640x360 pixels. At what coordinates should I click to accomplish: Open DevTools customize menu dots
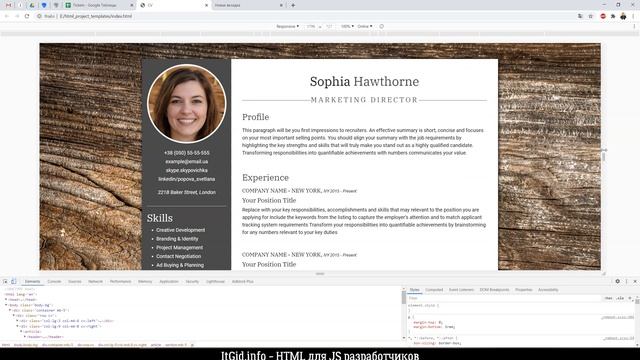coord(627,281)
